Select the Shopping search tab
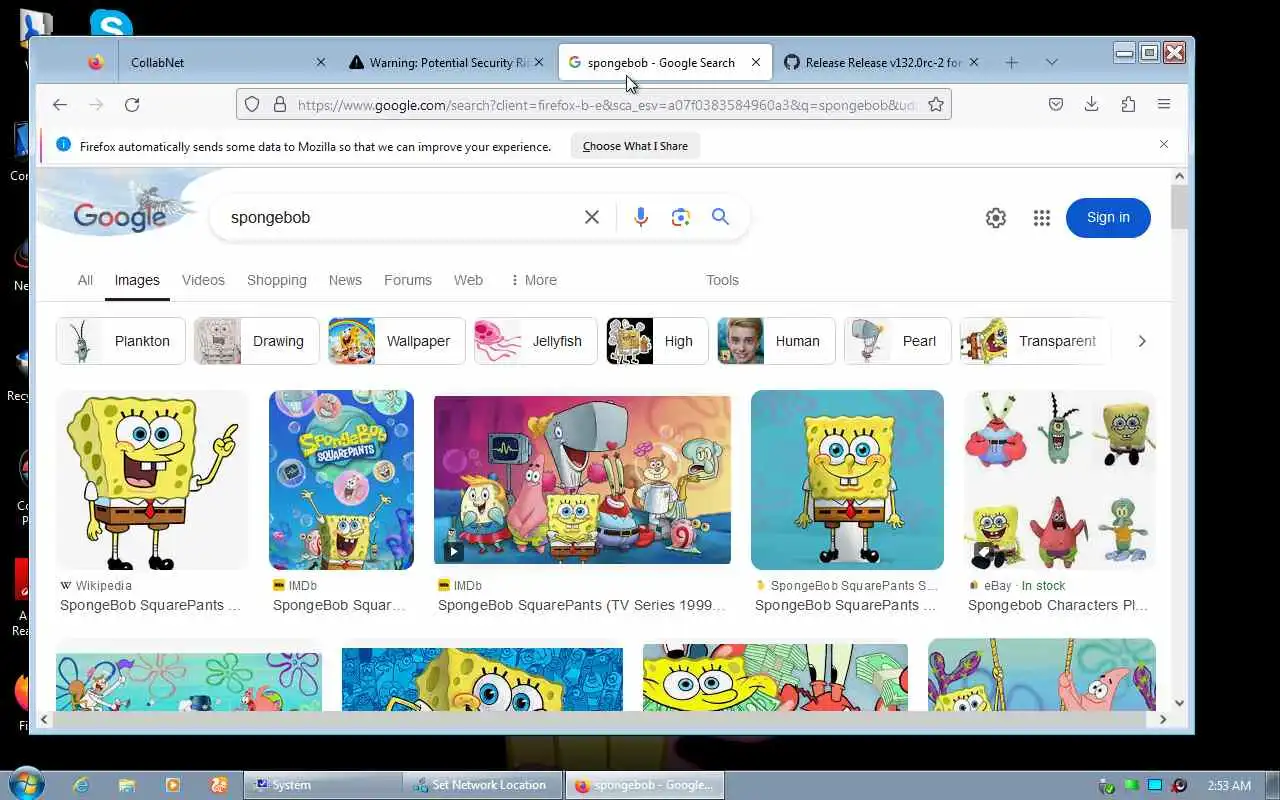This screenshot has width=1280, height=800. click(277, 280)
